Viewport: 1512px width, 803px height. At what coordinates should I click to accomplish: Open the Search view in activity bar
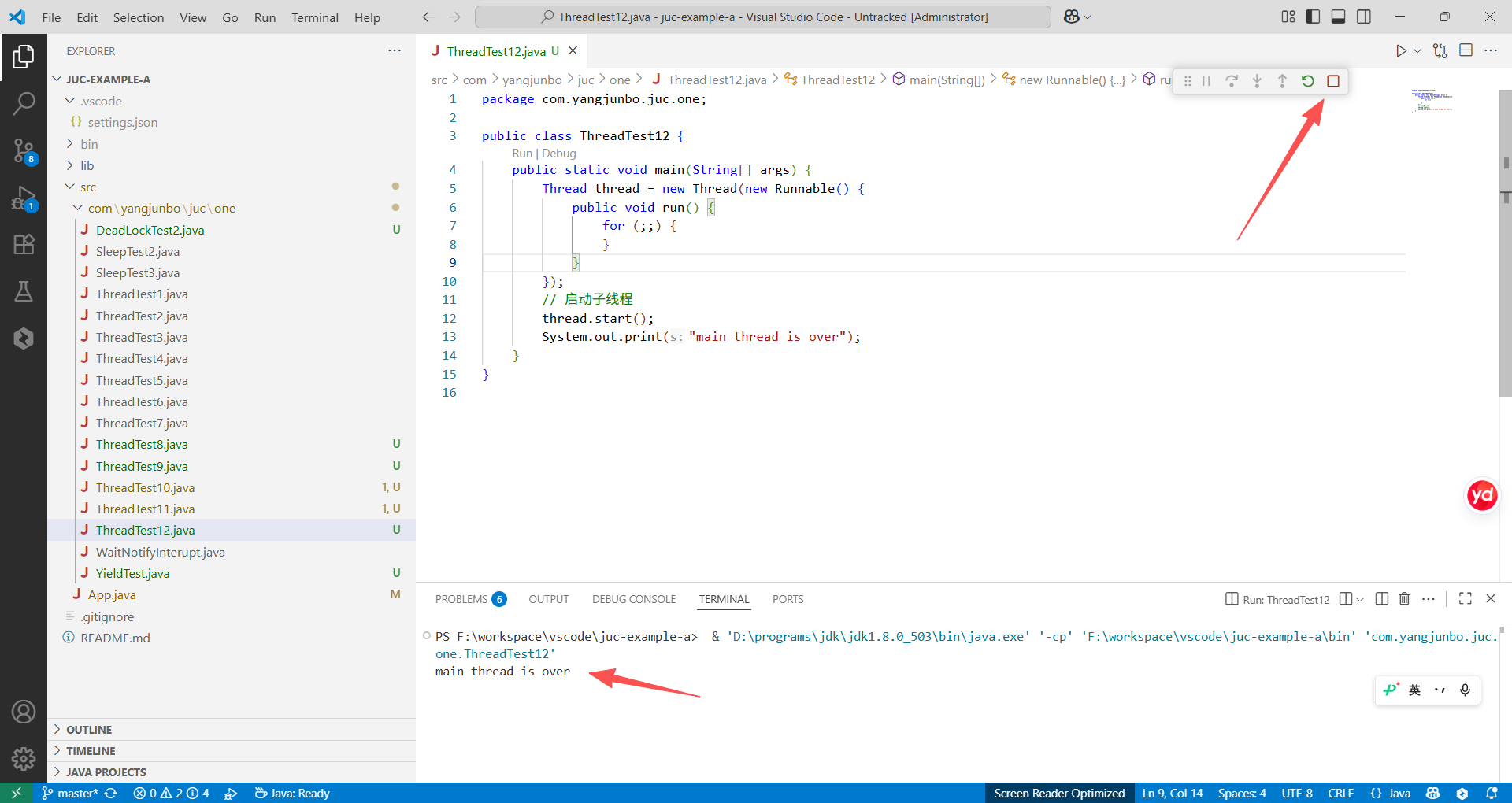coord(24,103)
